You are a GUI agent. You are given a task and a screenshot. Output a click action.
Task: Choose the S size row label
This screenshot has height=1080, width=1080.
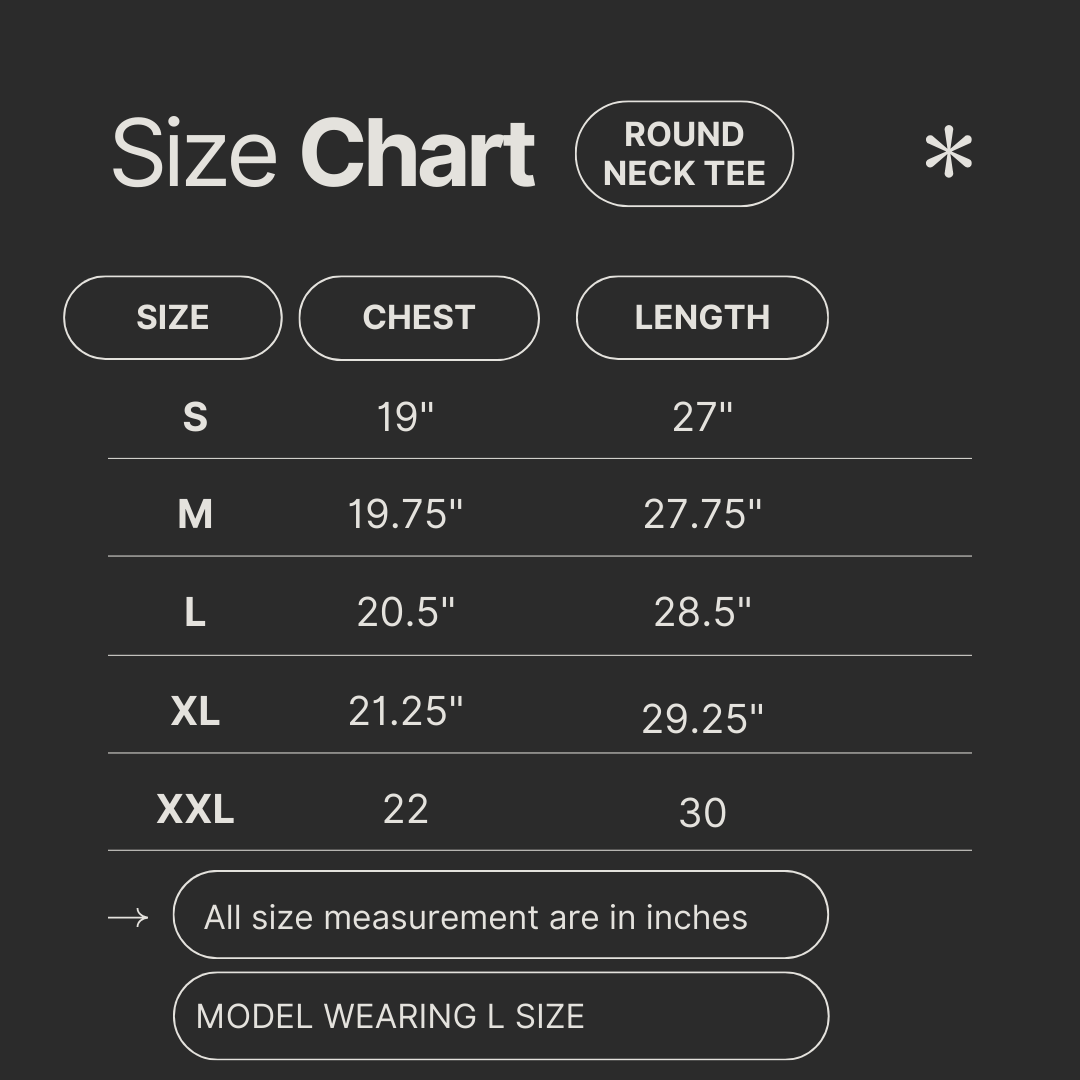tap(195, 416)
